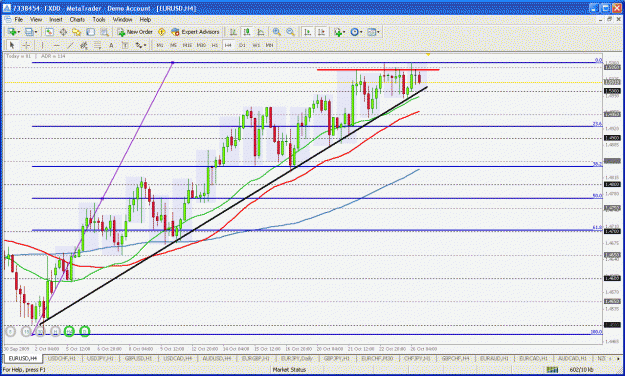625x376 pixels.
Task: Open the Tools menu
Action: 99,19
